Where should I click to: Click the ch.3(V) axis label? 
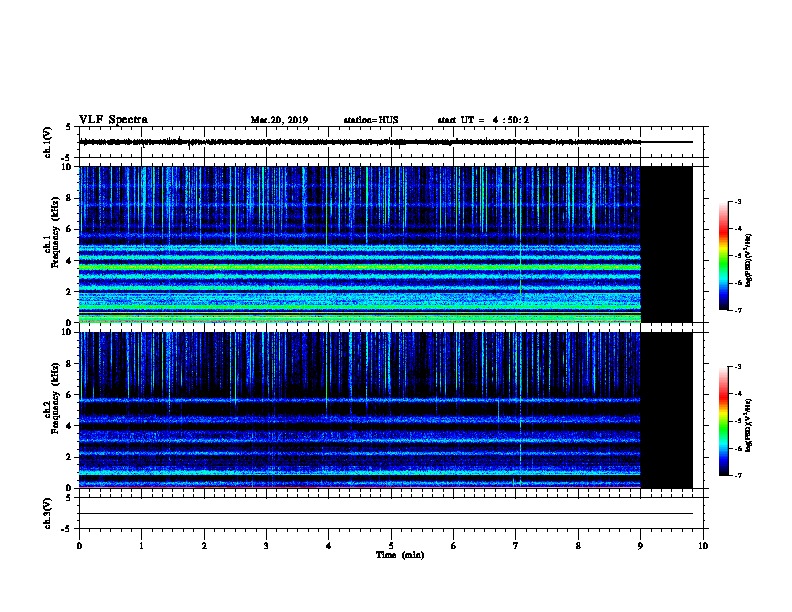tap(48, 513)
